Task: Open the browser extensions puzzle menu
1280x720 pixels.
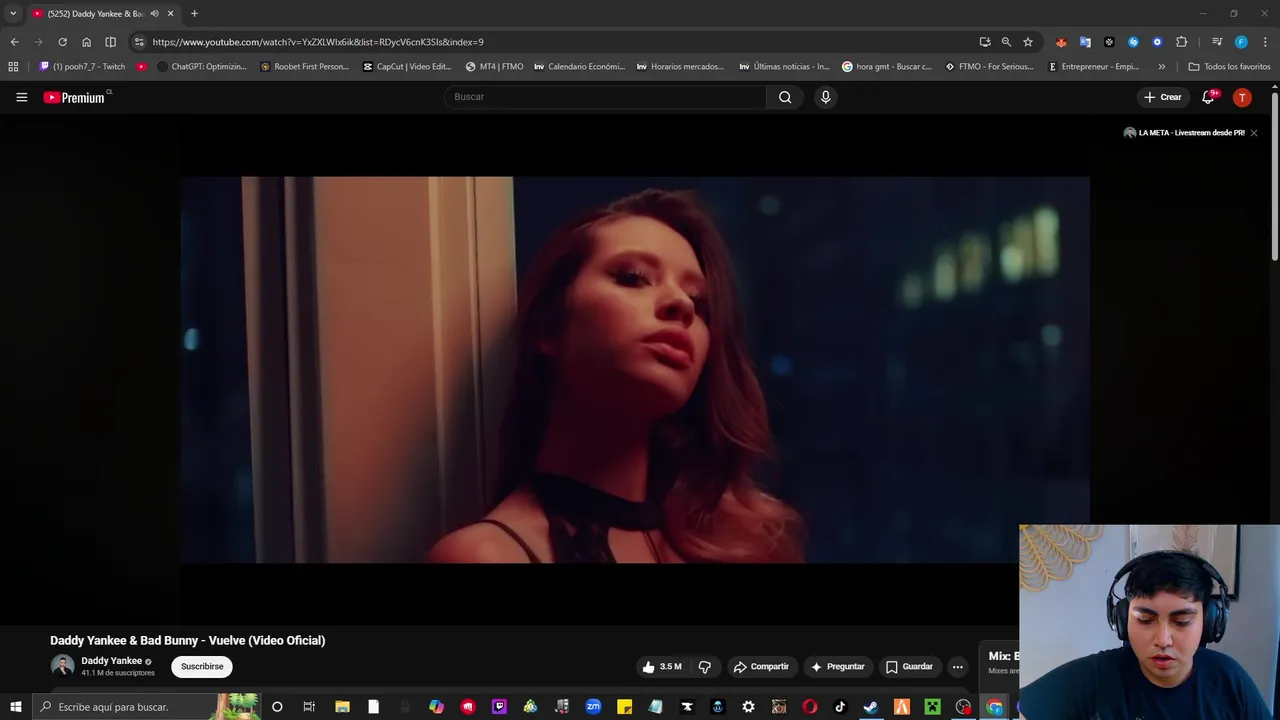Action: [x=1181, y=42]
